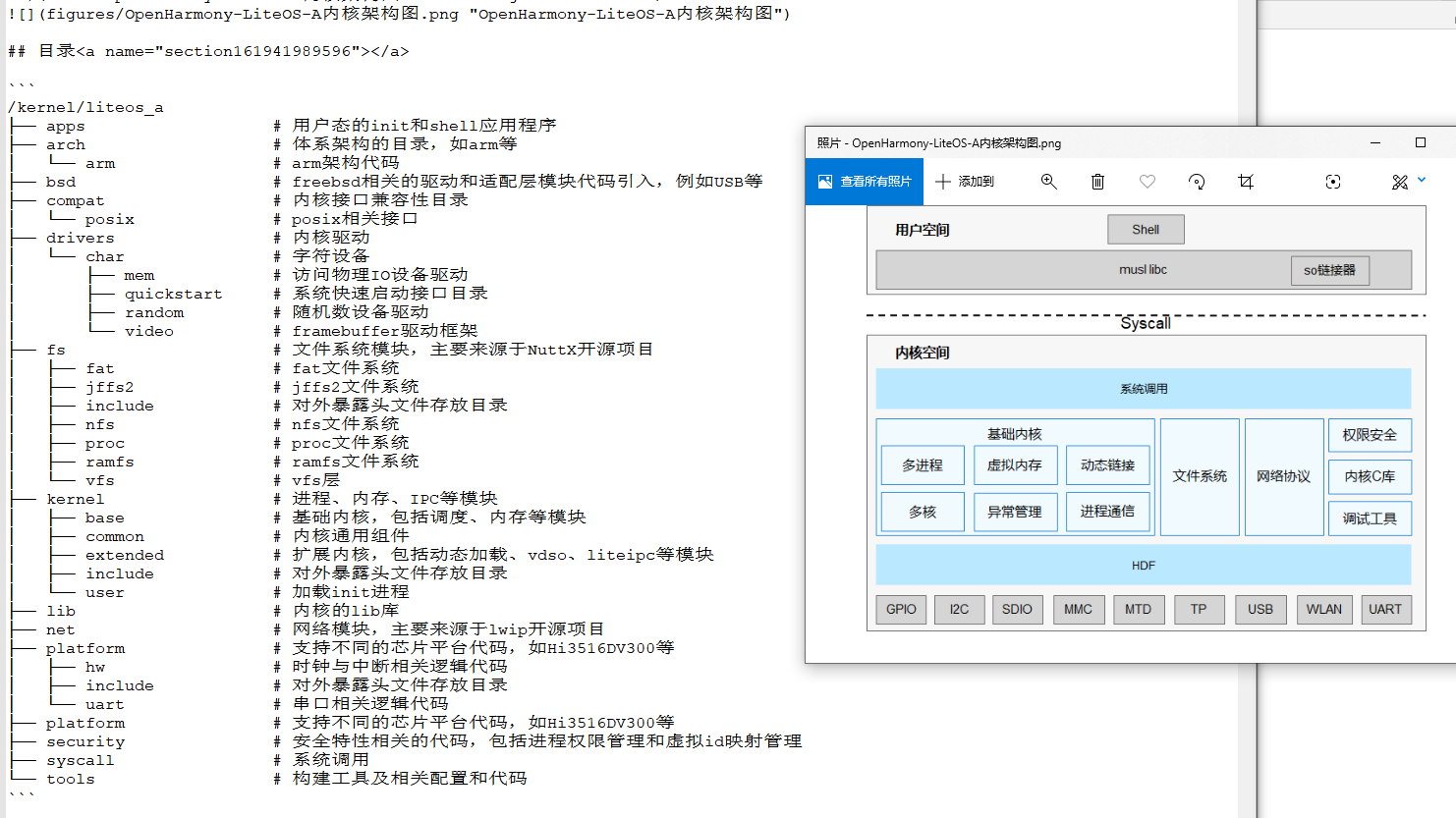Screen dimensions: 1456x818
Task: Click the posix entry under compat
Action: coord(110,220)
